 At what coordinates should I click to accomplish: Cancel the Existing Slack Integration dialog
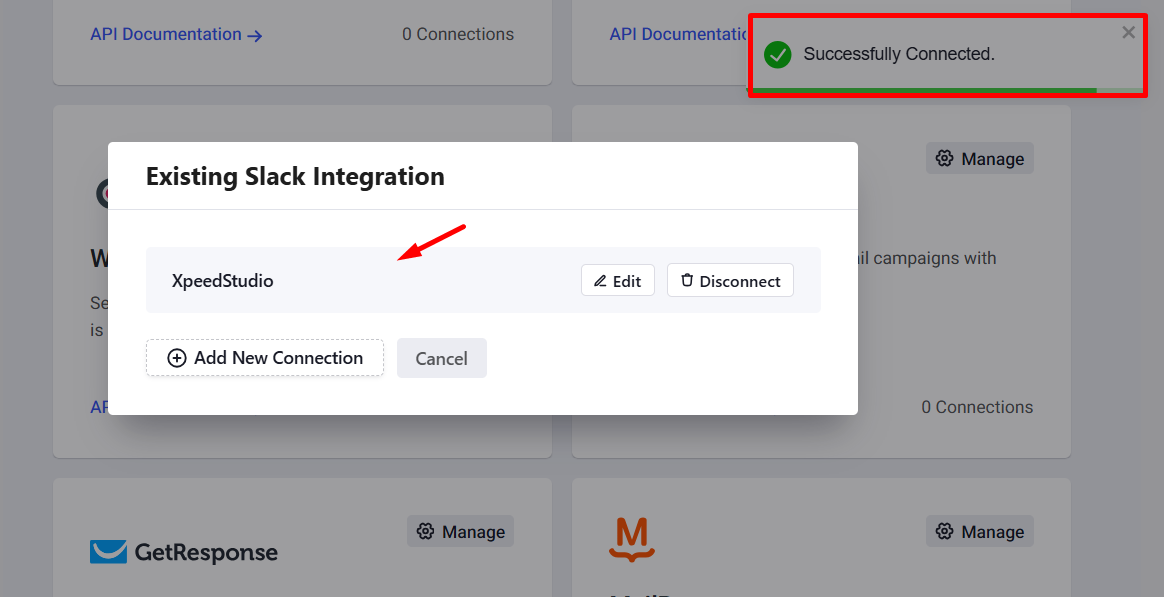tap(441, 357)
